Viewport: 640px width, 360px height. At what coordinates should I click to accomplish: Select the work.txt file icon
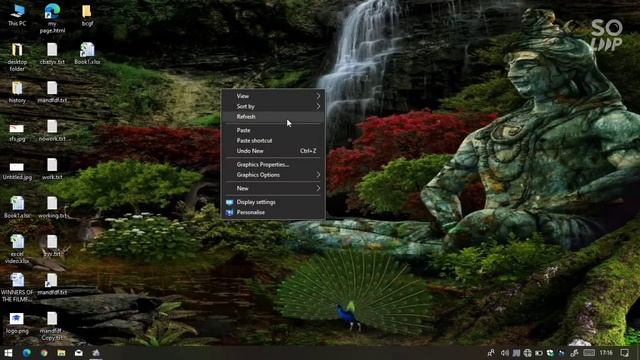[x=52, y=169]
